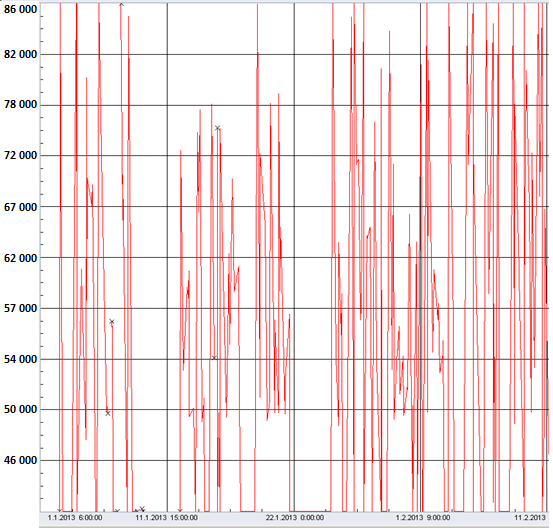Click the x marker on the 54 000 gridline
The height and width of the screenshot is (530, 553).
tap(214, 358)
